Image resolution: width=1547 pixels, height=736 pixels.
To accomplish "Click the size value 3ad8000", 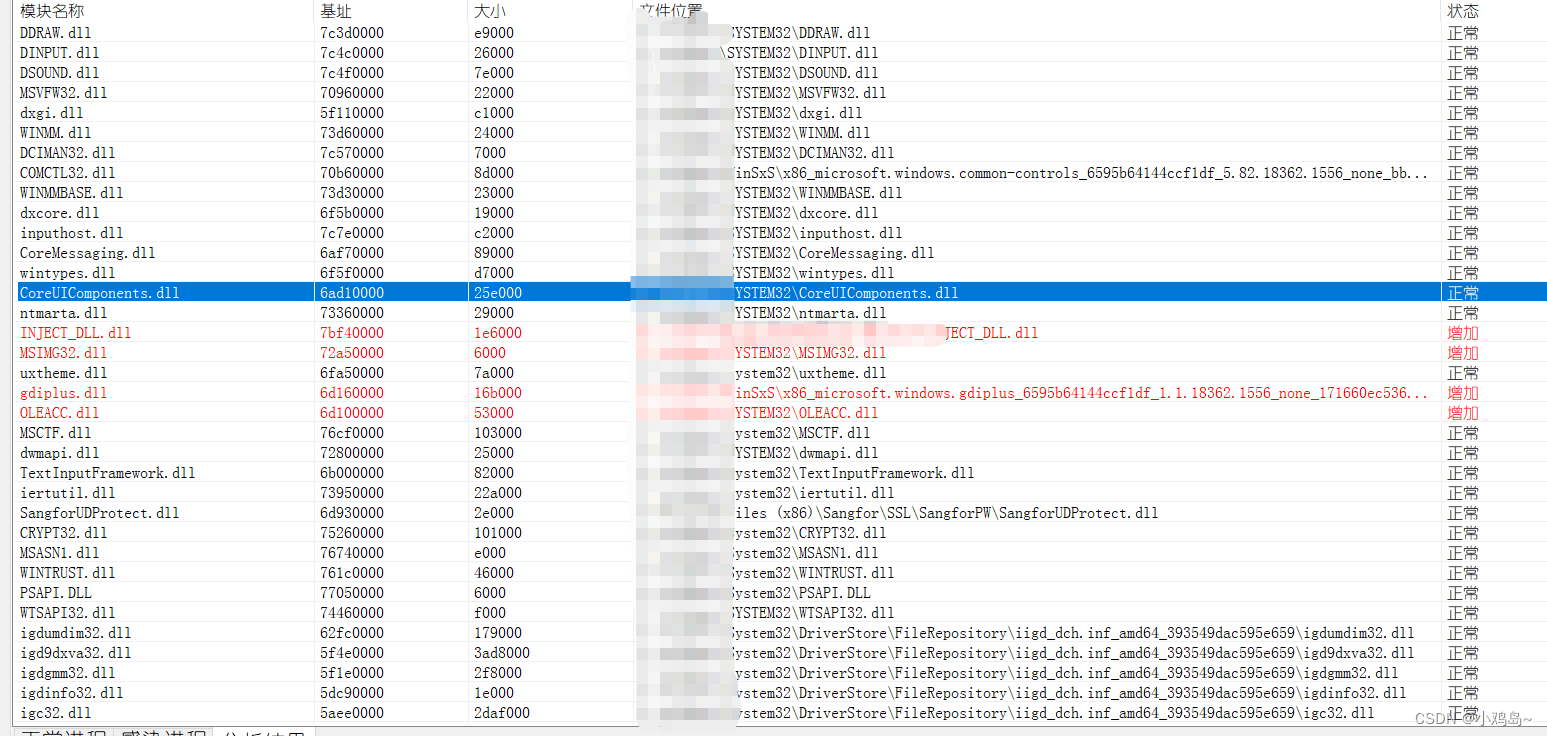I will [501, 652].
